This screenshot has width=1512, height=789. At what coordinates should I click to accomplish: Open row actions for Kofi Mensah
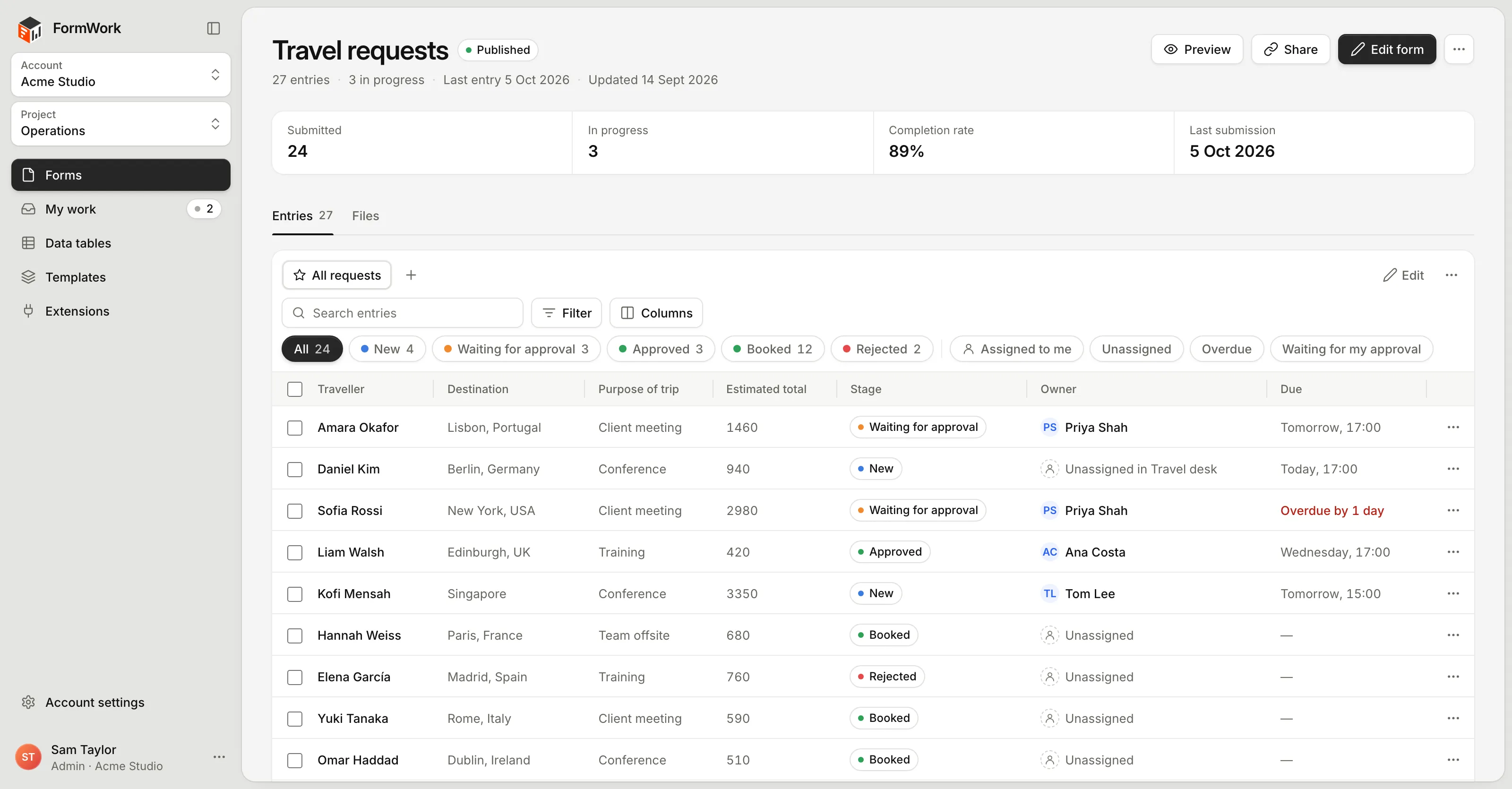tap(1453, 594)
